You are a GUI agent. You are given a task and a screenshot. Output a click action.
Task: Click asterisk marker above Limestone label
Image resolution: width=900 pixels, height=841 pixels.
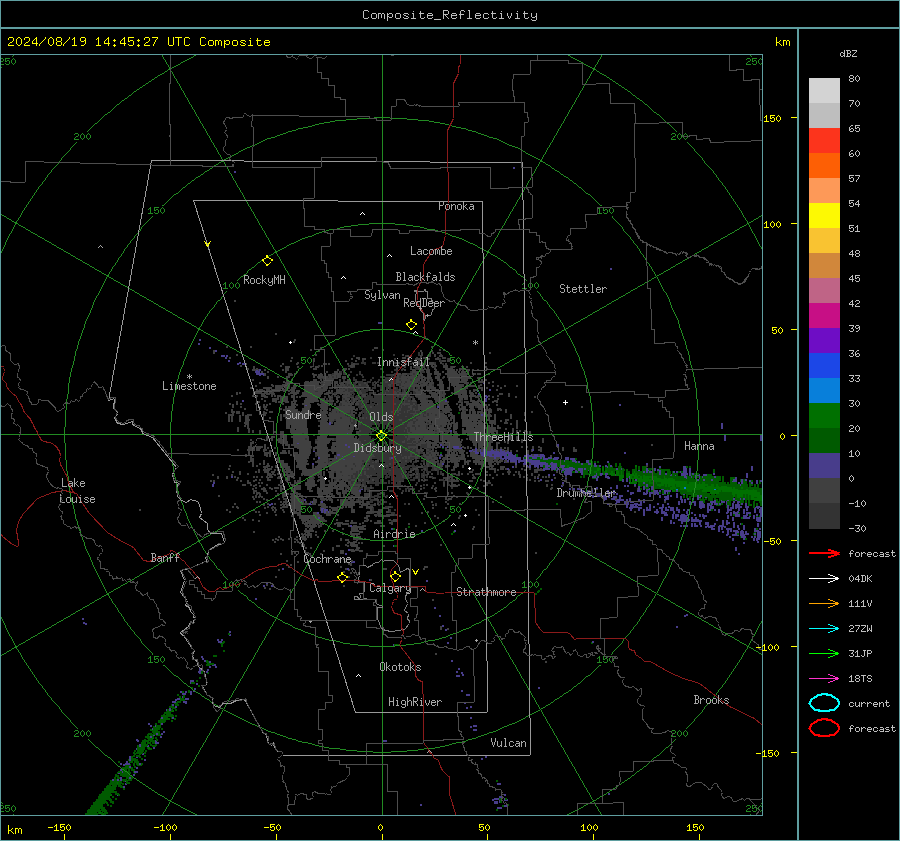coord(189,377)
